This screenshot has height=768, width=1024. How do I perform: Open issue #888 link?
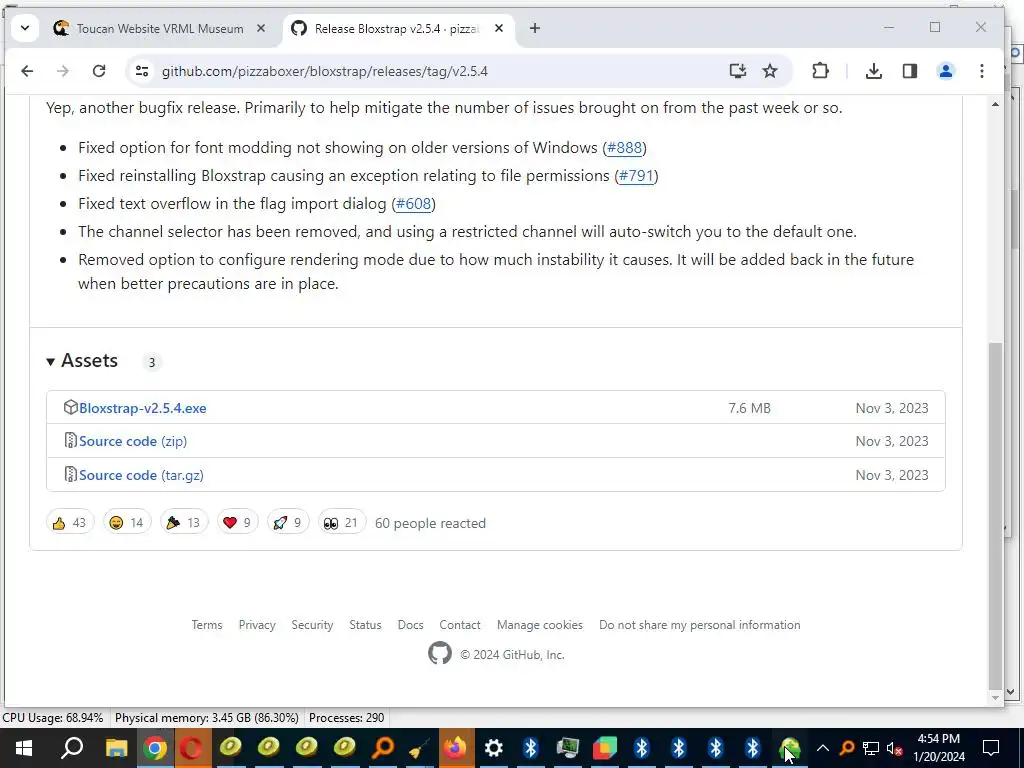click(624, 148)
